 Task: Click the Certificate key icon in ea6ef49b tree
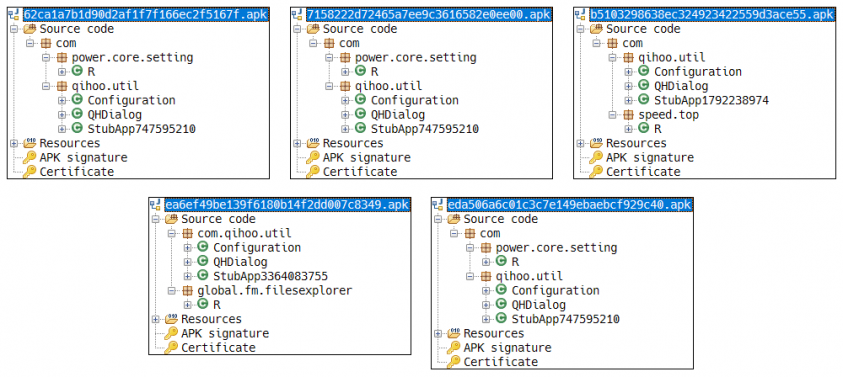[x=172, y=347]
